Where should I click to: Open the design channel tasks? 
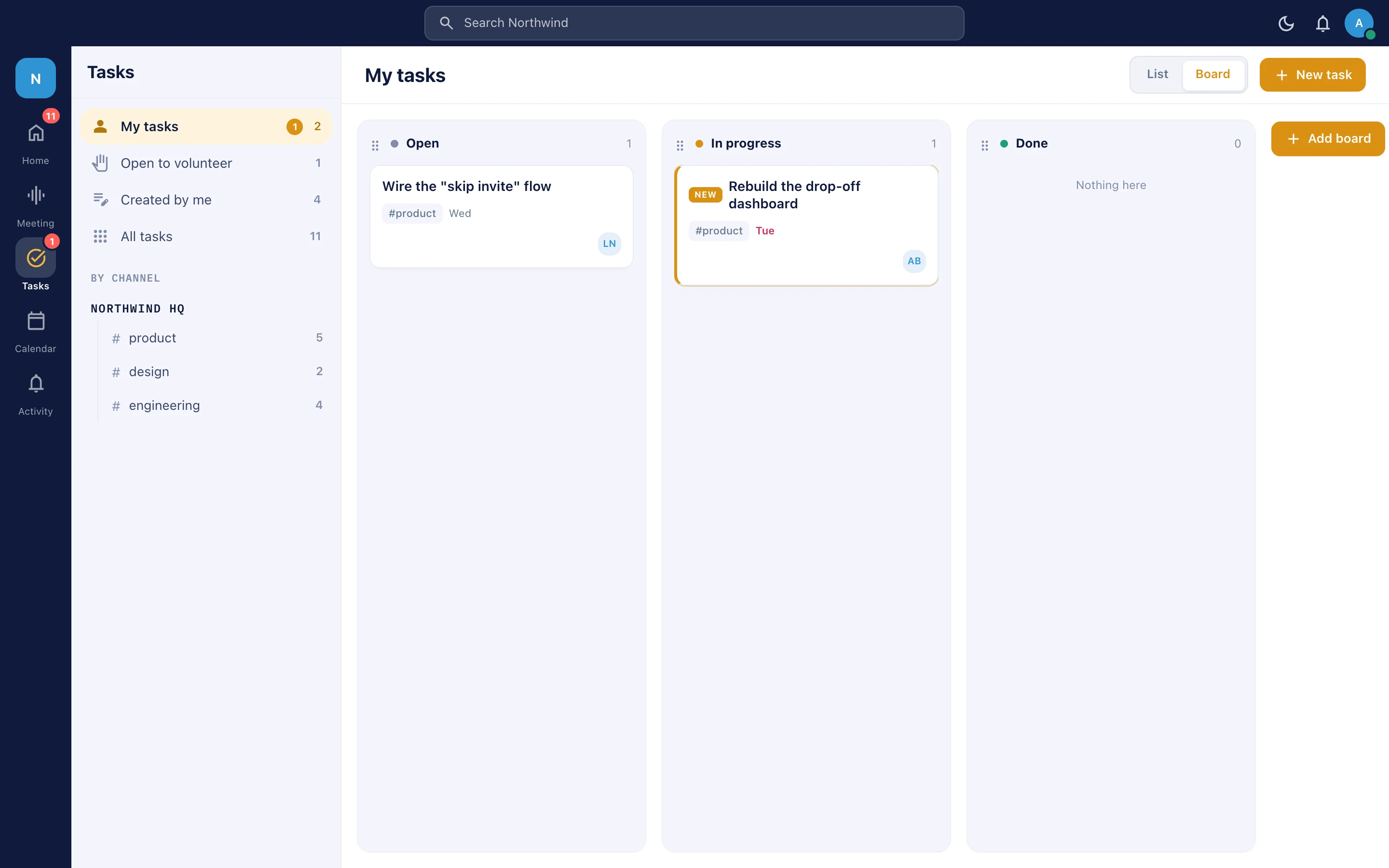[x=217, y=372]
